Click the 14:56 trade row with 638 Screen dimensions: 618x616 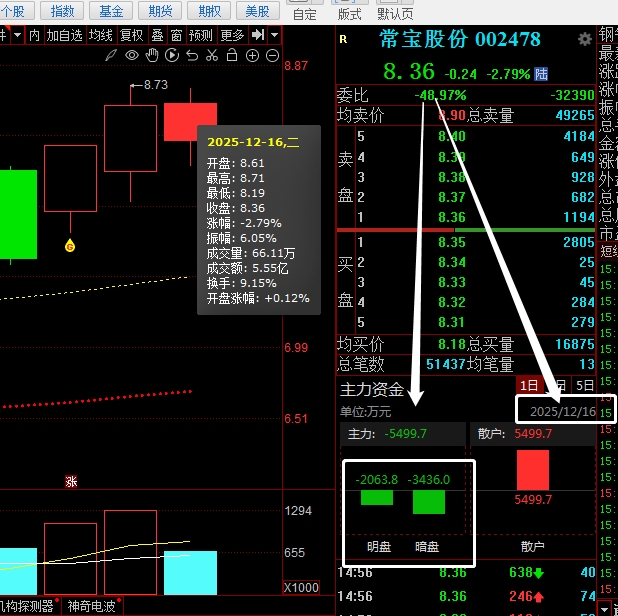tap(466, 572)
